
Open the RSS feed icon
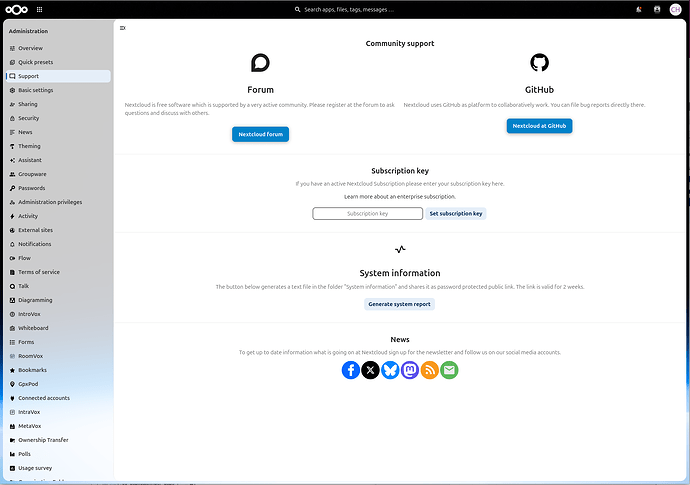coord(429,370)
